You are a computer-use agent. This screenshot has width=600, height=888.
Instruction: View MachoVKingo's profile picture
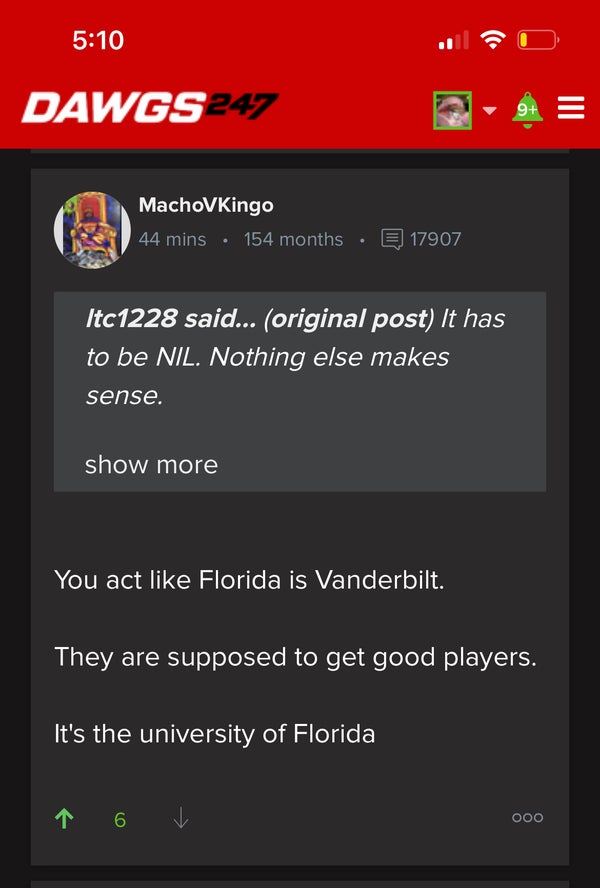point(92,231)
